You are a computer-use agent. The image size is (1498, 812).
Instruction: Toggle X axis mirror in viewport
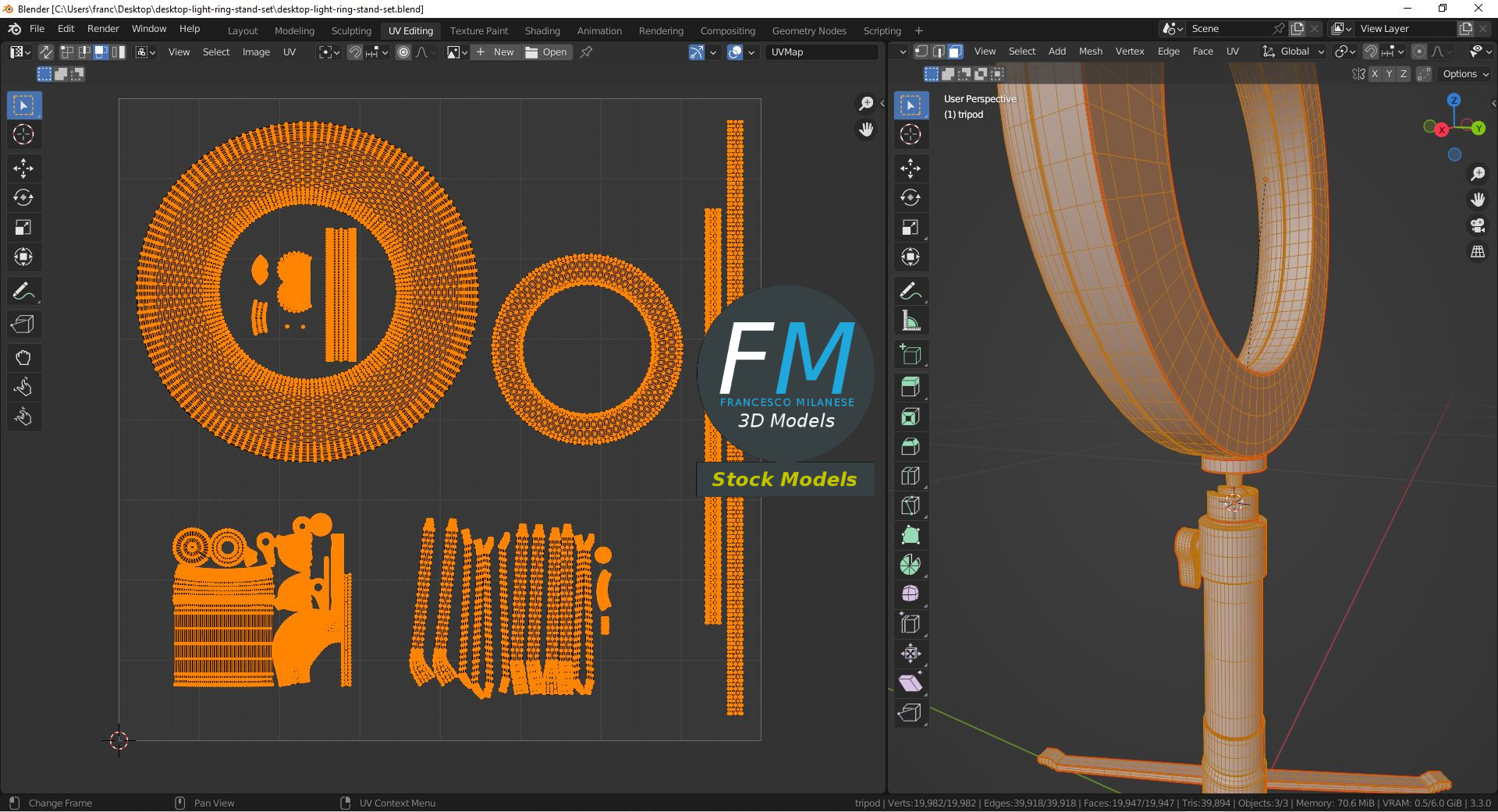(x=1375, y=74)
